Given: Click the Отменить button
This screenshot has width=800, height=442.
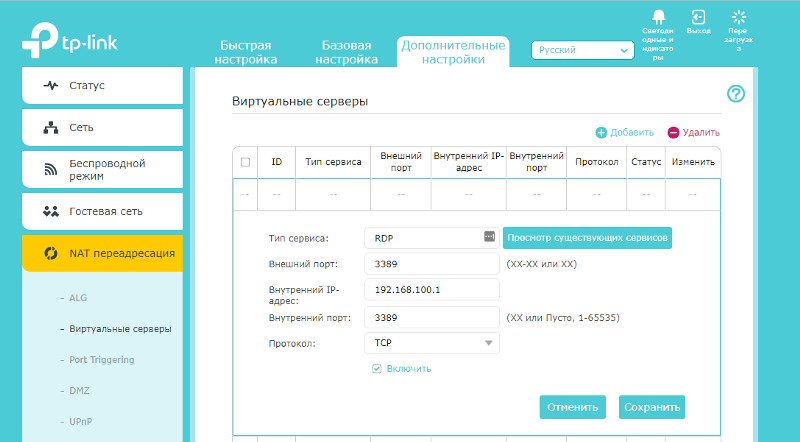Looking at the screenshot, I should pos(572,407).
